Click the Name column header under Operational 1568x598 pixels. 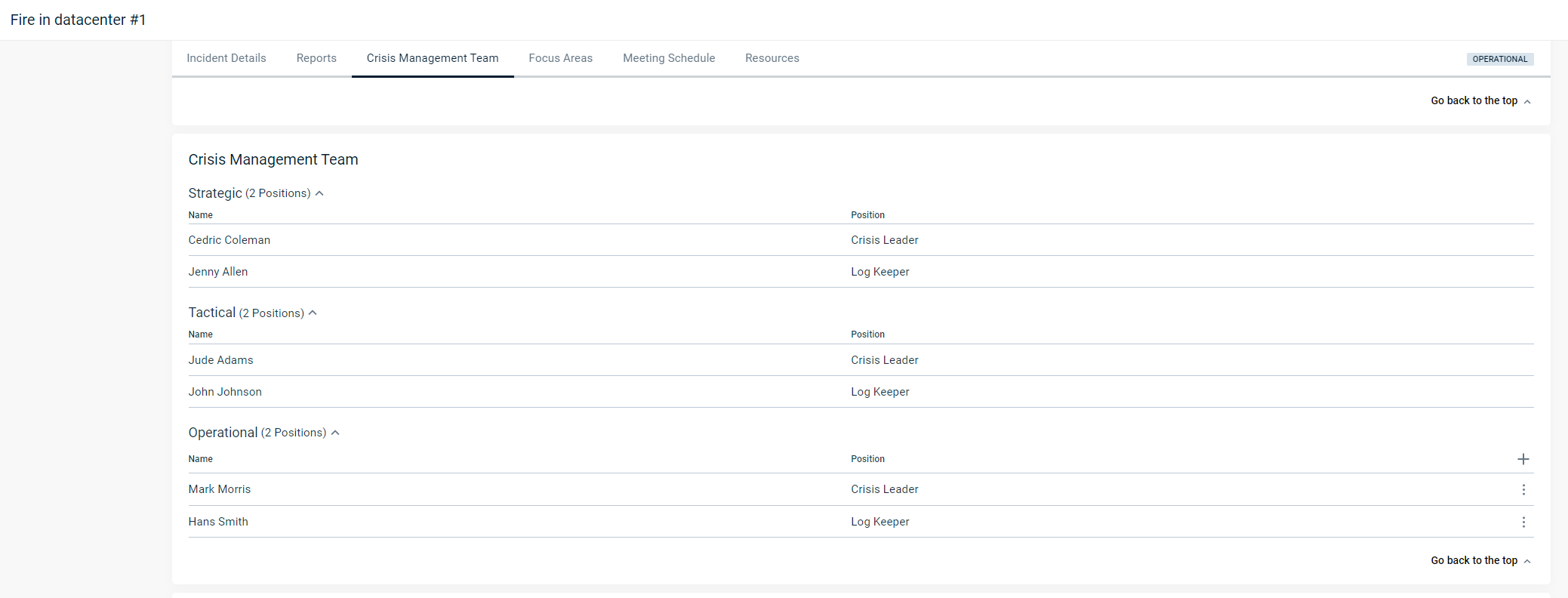[201, 459]
